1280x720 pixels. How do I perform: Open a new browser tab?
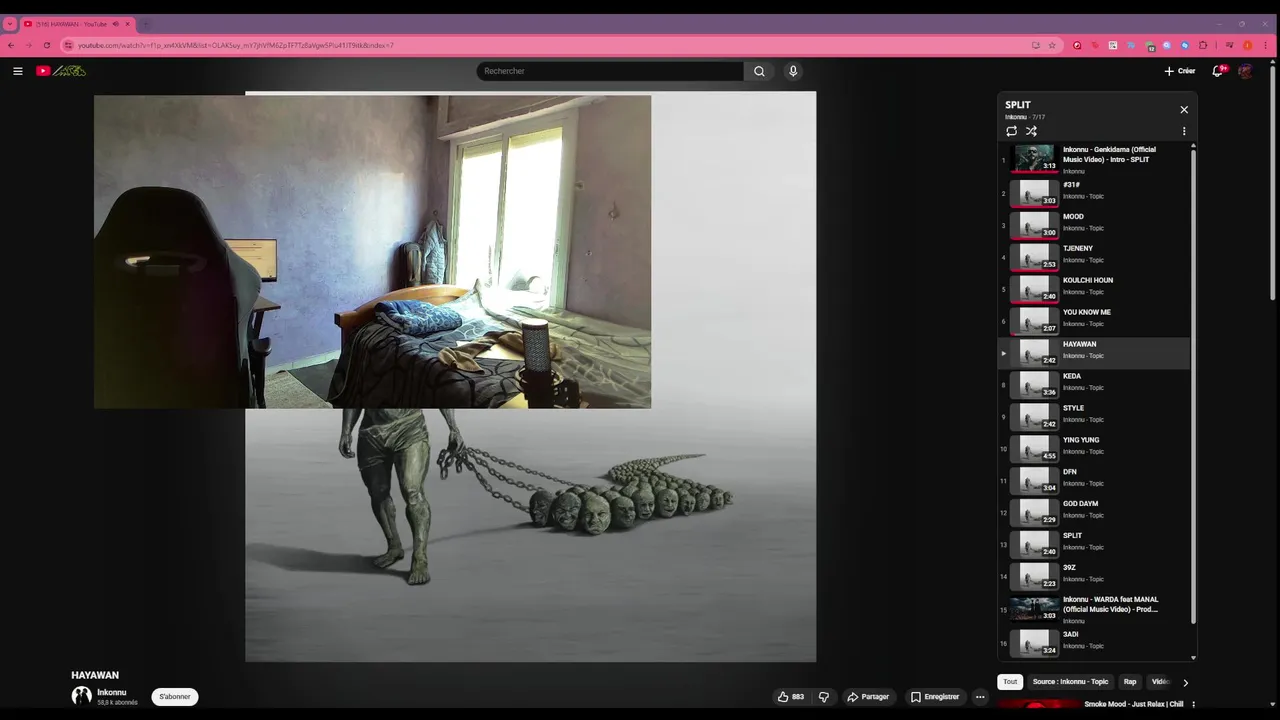pyautogui.click(x=146, y=24)
